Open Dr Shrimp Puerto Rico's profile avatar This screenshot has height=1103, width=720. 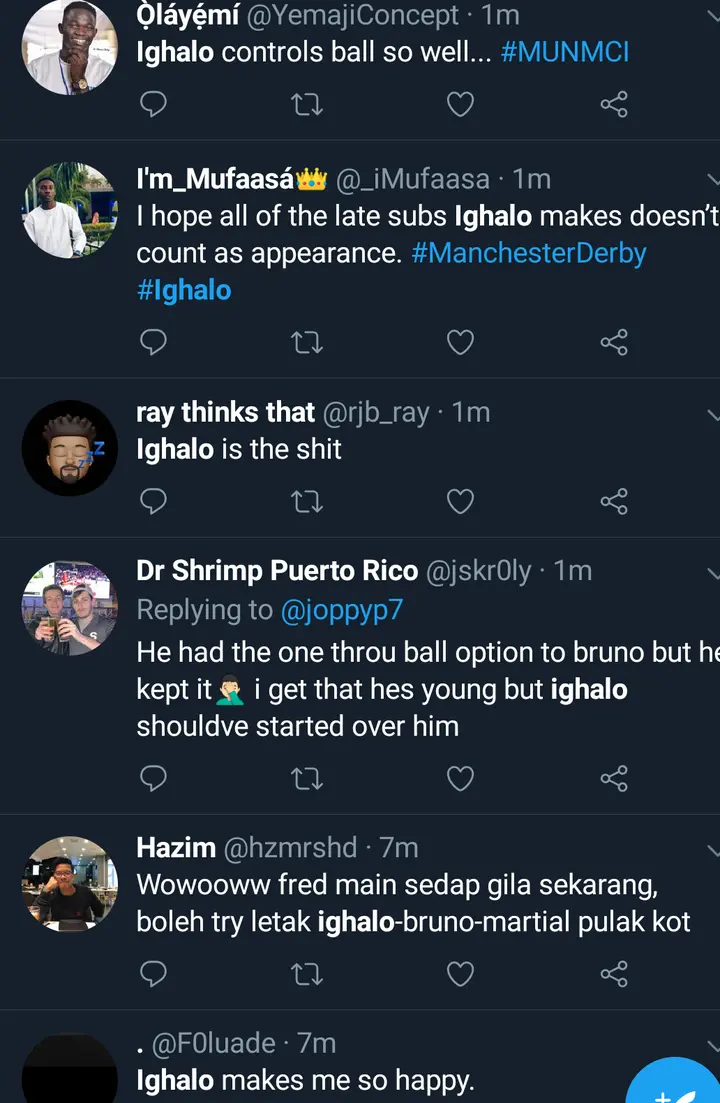click(x=69, y=607)
